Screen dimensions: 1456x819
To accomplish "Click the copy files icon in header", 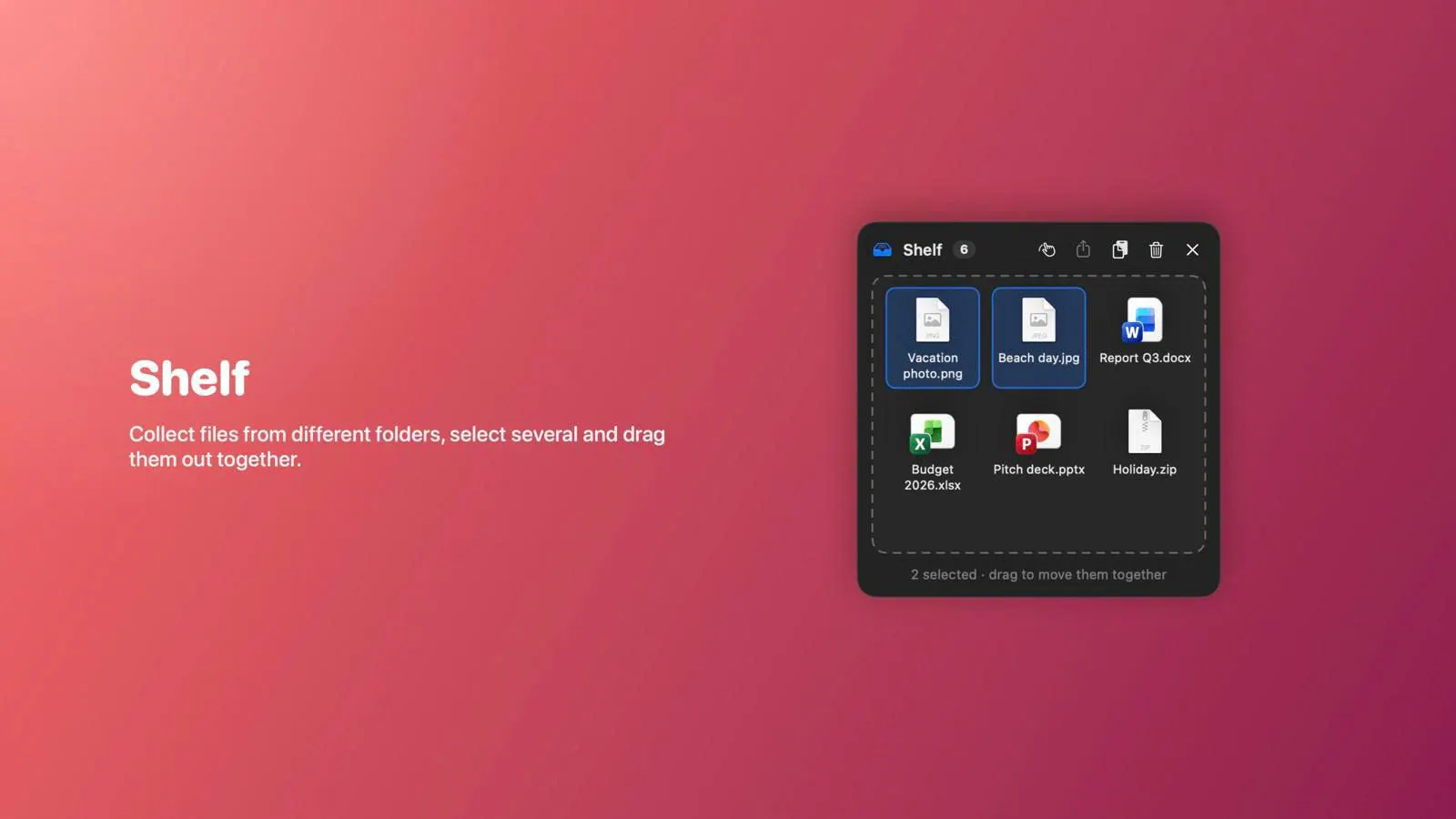I will (1119, 249).
